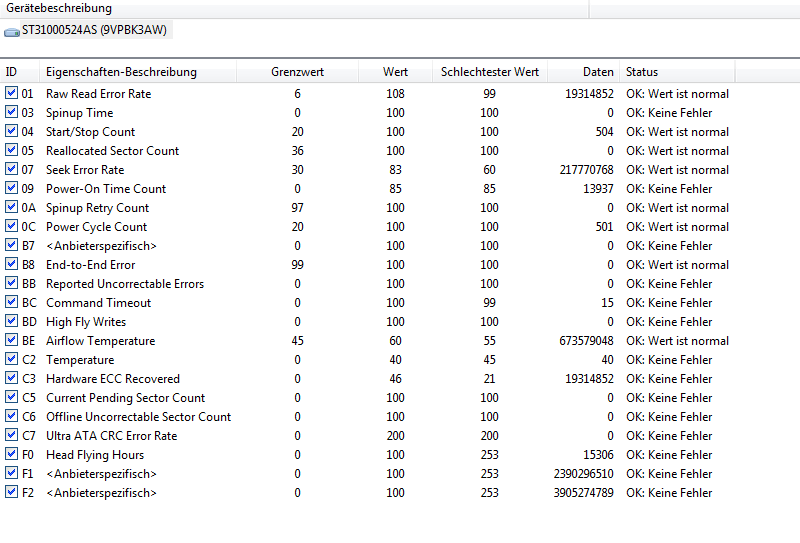Toggle the C3 Hardware ECC Recovered checkbox
800x543 pixels.
pos(11,378)
